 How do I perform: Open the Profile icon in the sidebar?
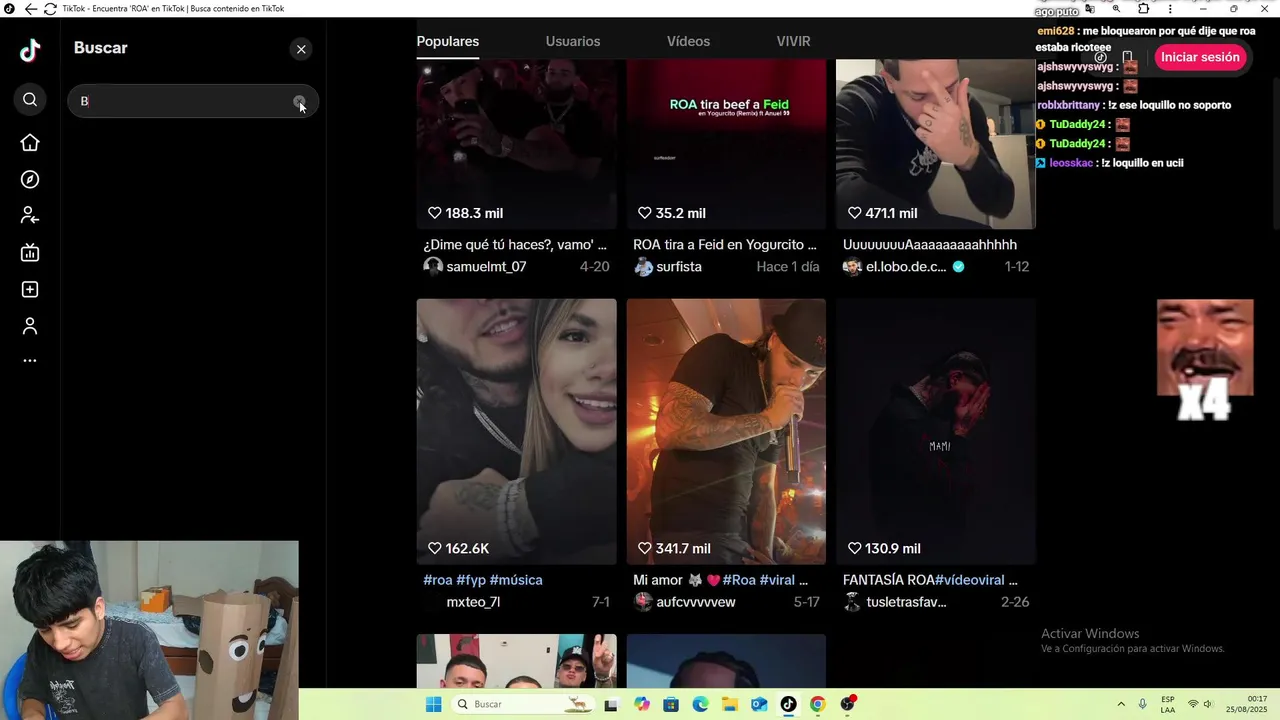pos(30,326)
